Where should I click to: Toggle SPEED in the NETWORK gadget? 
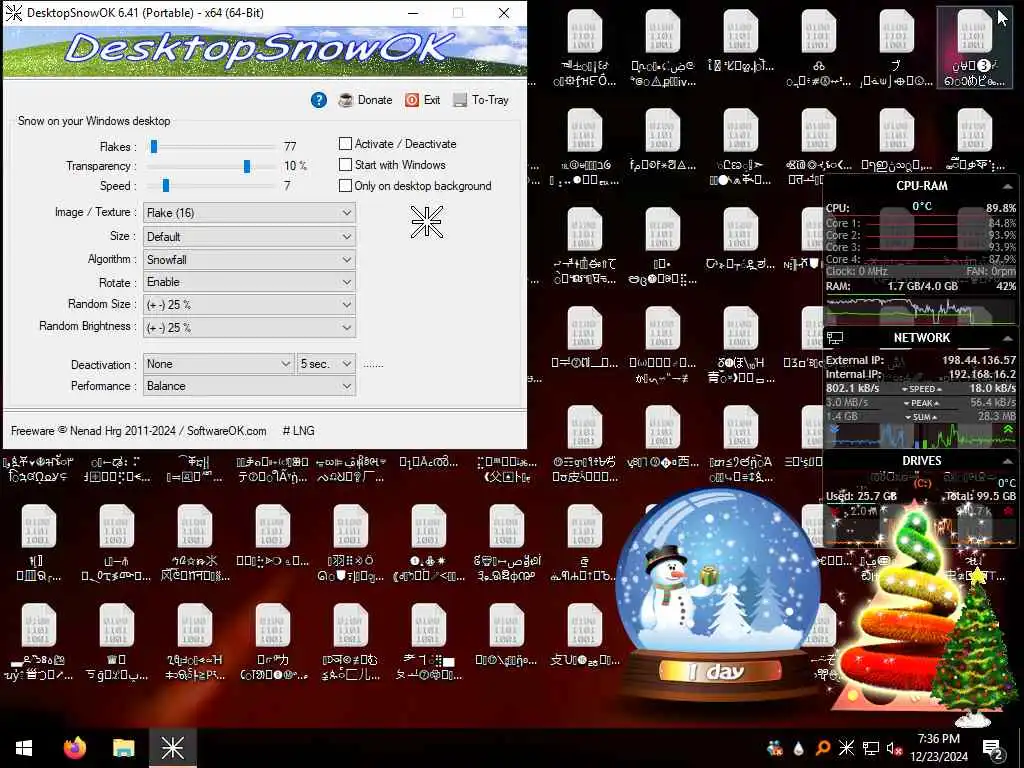click(x=921, y=389)
